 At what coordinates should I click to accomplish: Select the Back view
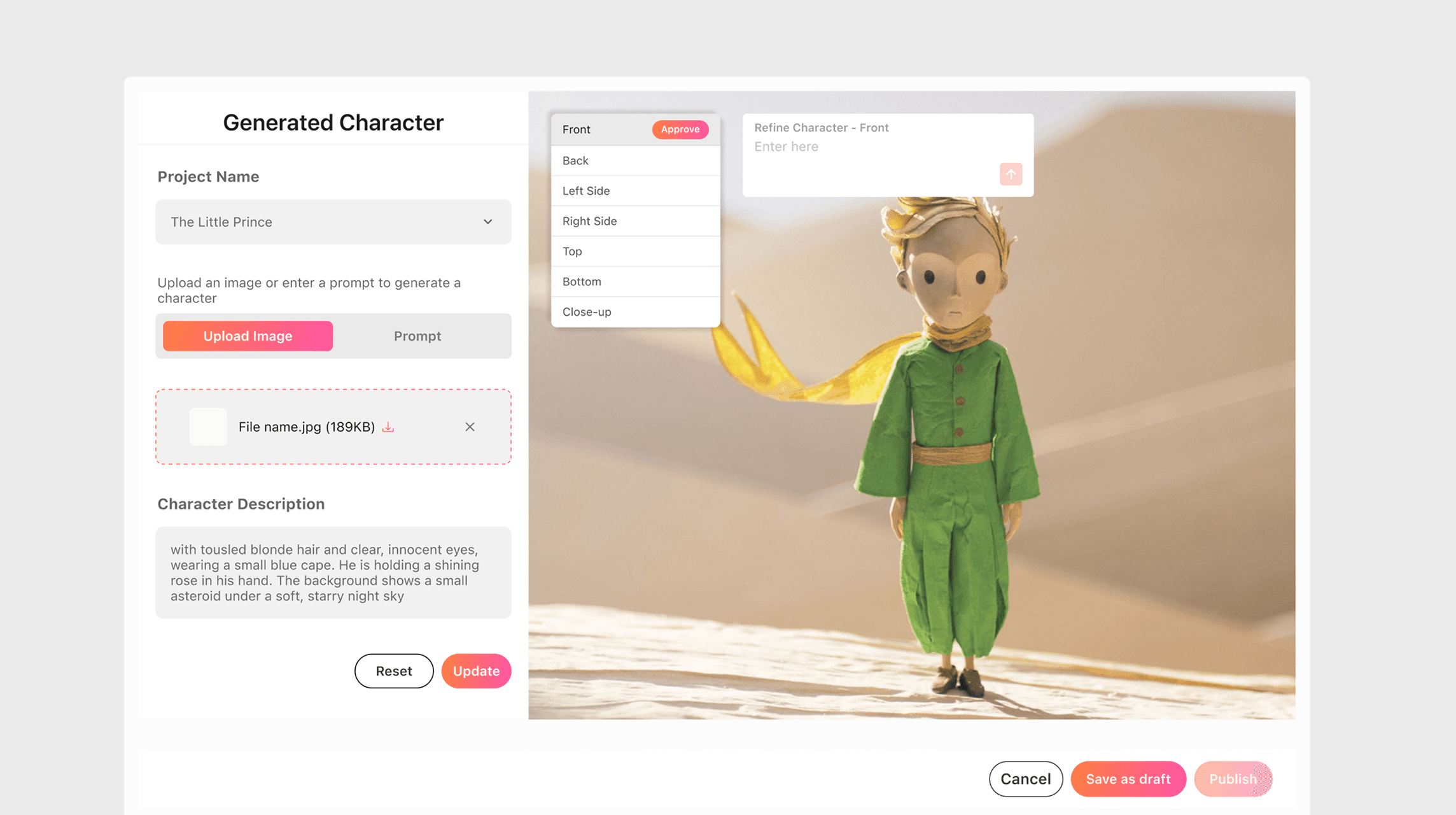[575, 160]
